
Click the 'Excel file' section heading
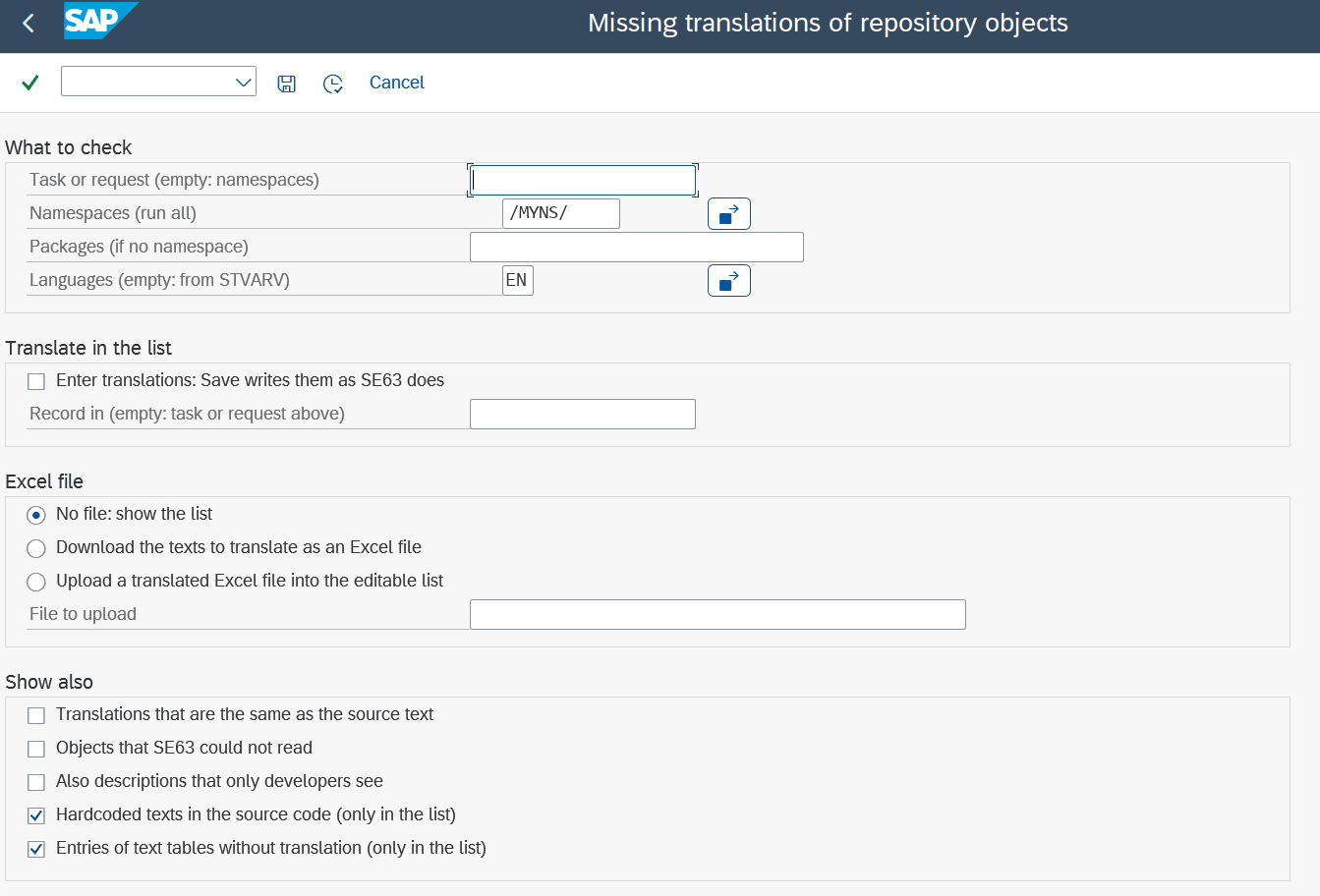[x=44, y=481]
